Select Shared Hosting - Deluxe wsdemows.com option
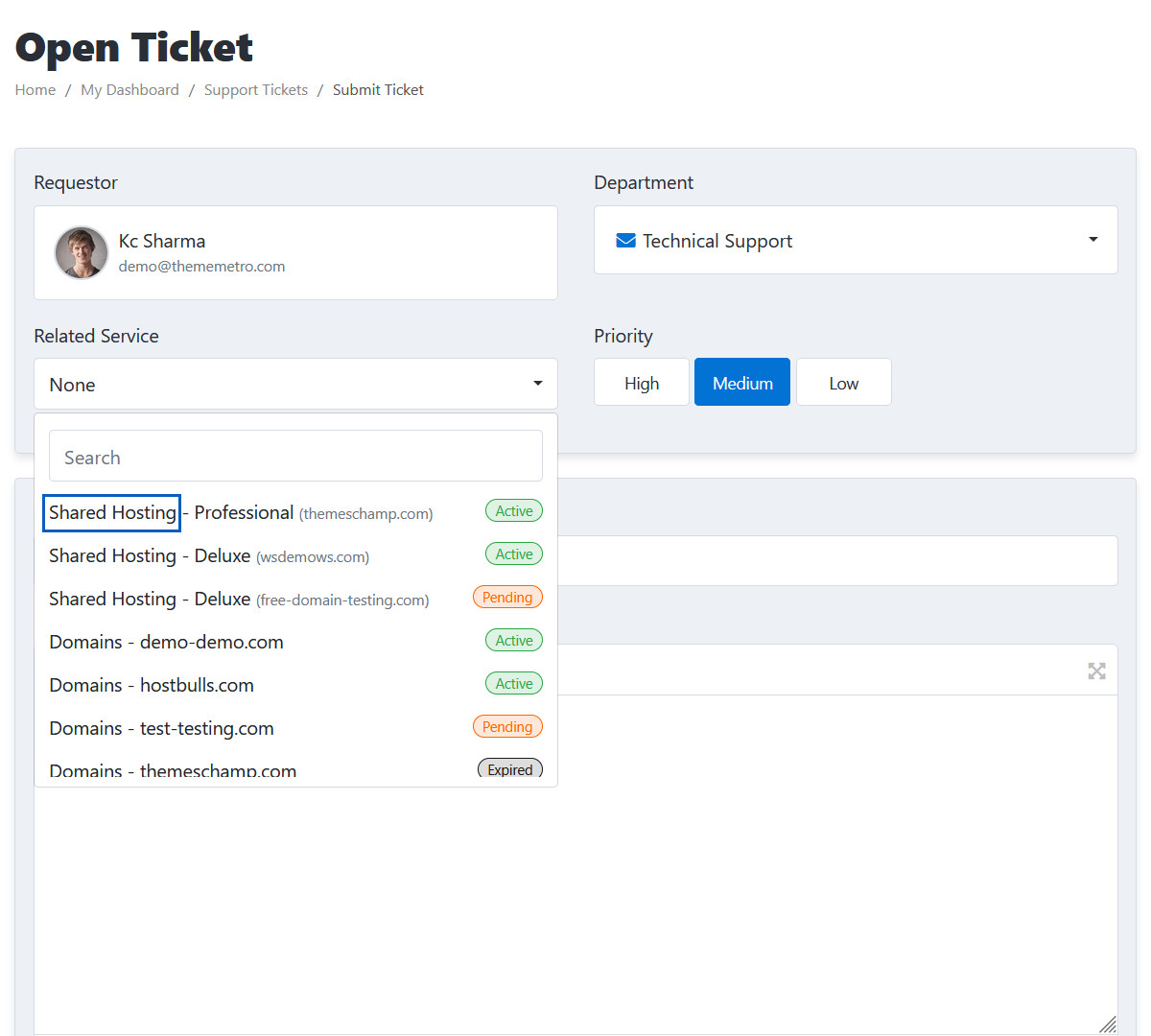This screenshot has width=1151, height=1036. [209, 556]
